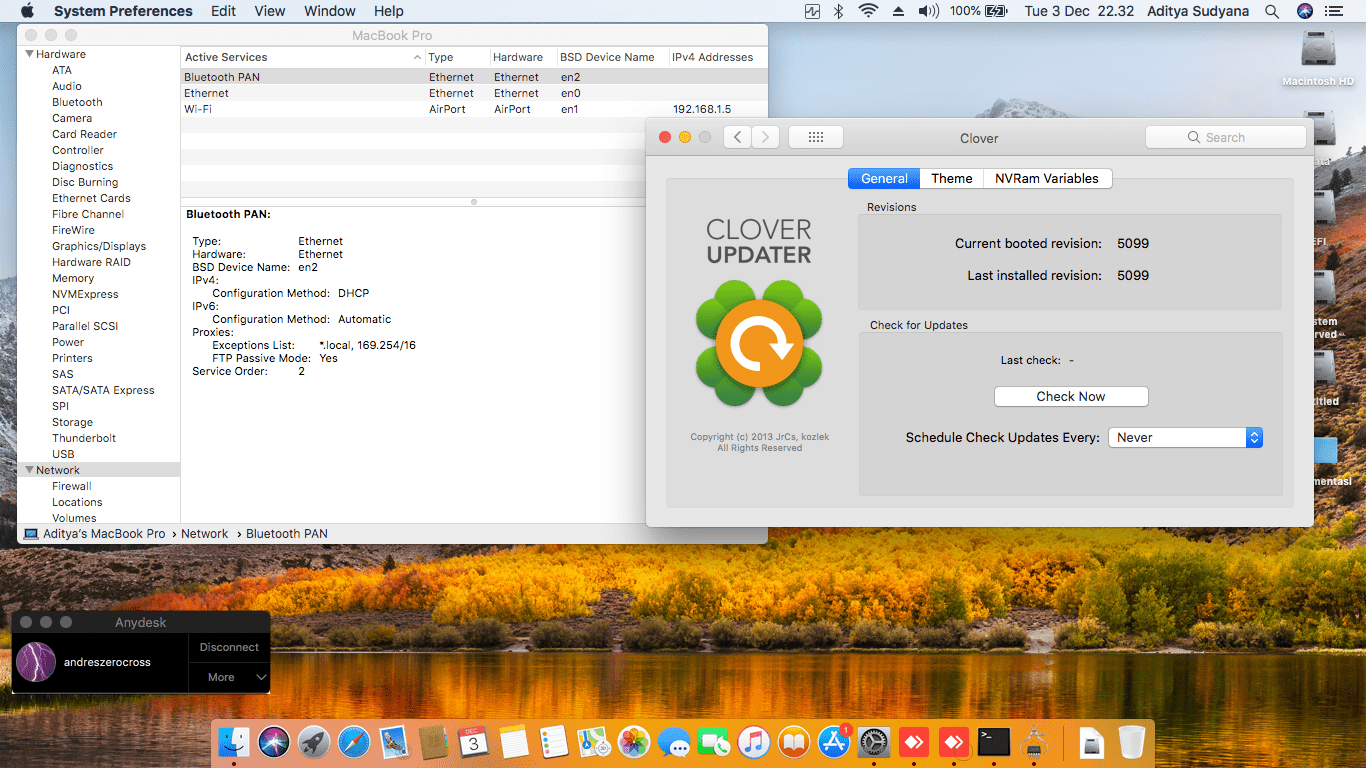
Task: Click the IPv4 Addresses column header
Action: point(718,57)
